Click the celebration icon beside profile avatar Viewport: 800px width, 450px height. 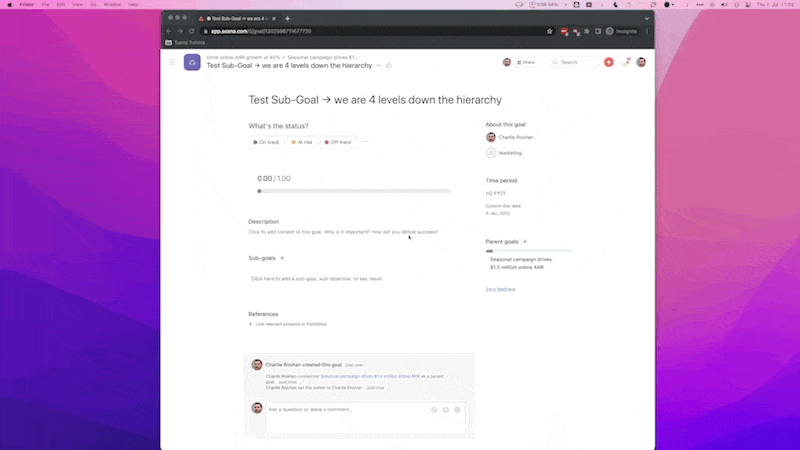point(626,62)
